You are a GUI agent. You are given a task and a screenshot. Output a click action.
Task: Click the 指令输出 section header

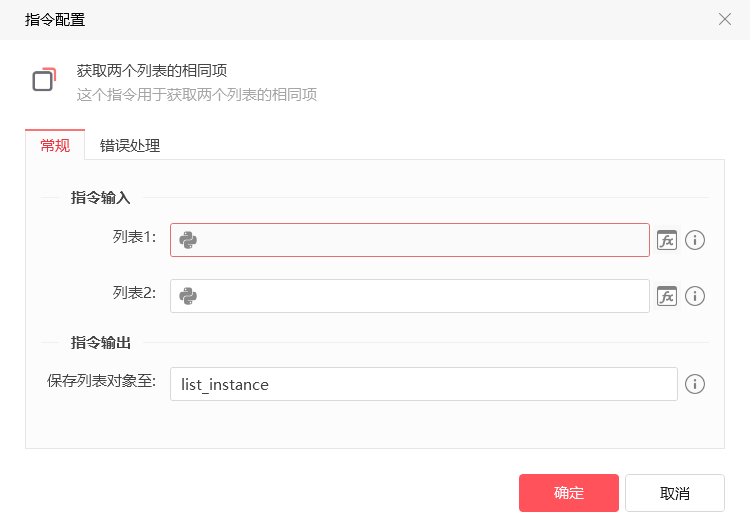pos(100,343)
